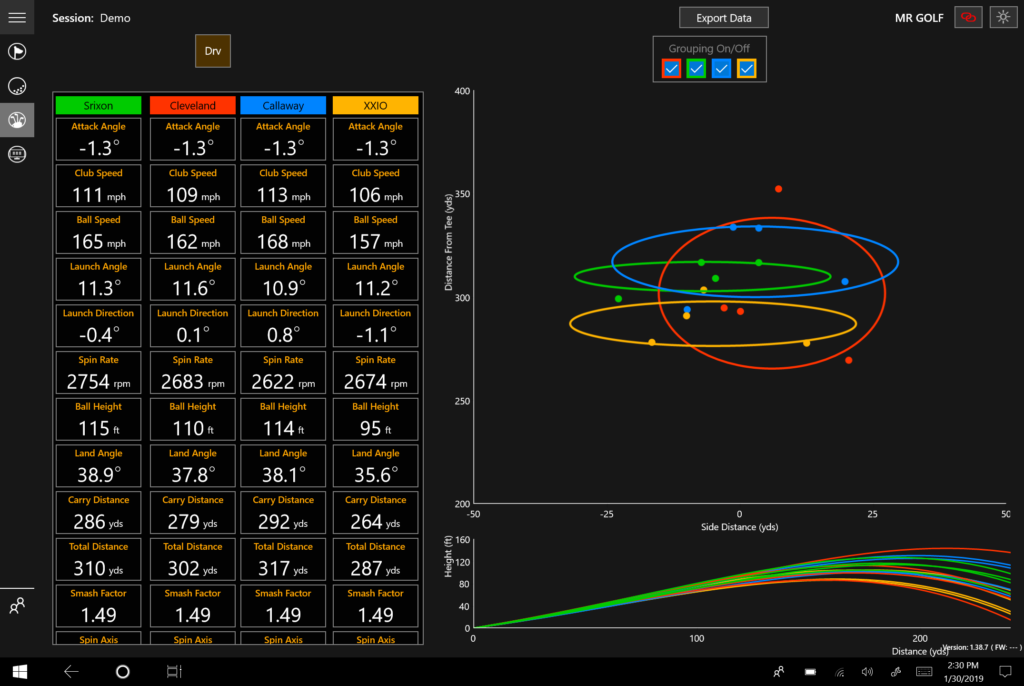Image resolution: width=1024 pixels, height=686 pixels.
Task: Open the Windows Start menu
Action: 20,672
